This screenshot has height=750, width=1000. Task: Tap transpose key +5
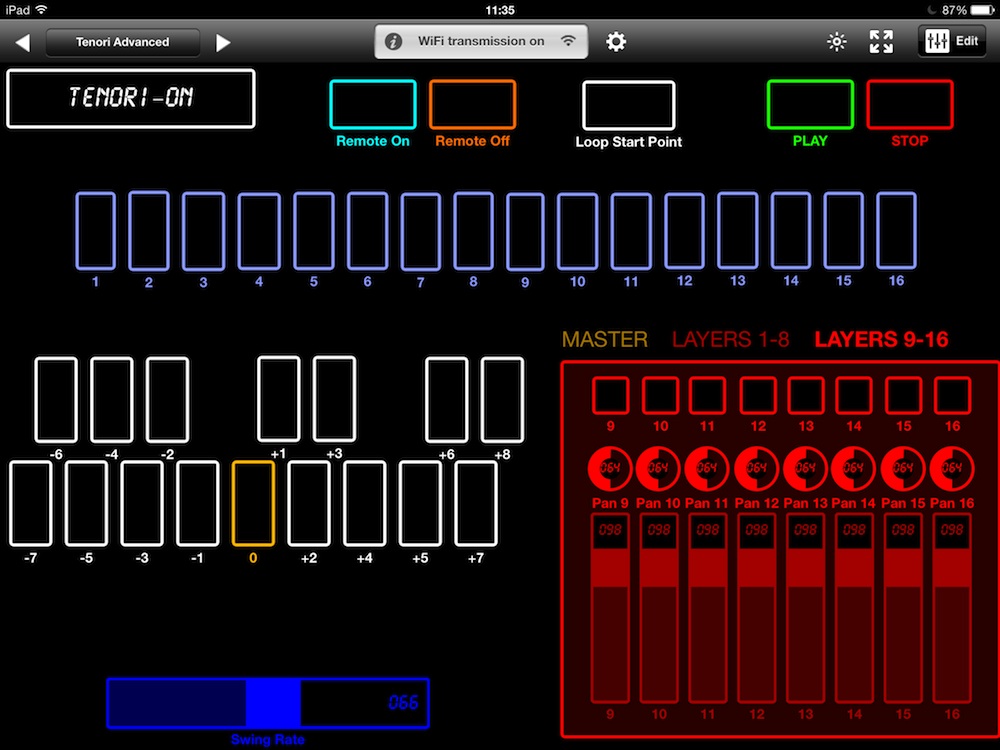pyautogui.click(x=420, y=504)
